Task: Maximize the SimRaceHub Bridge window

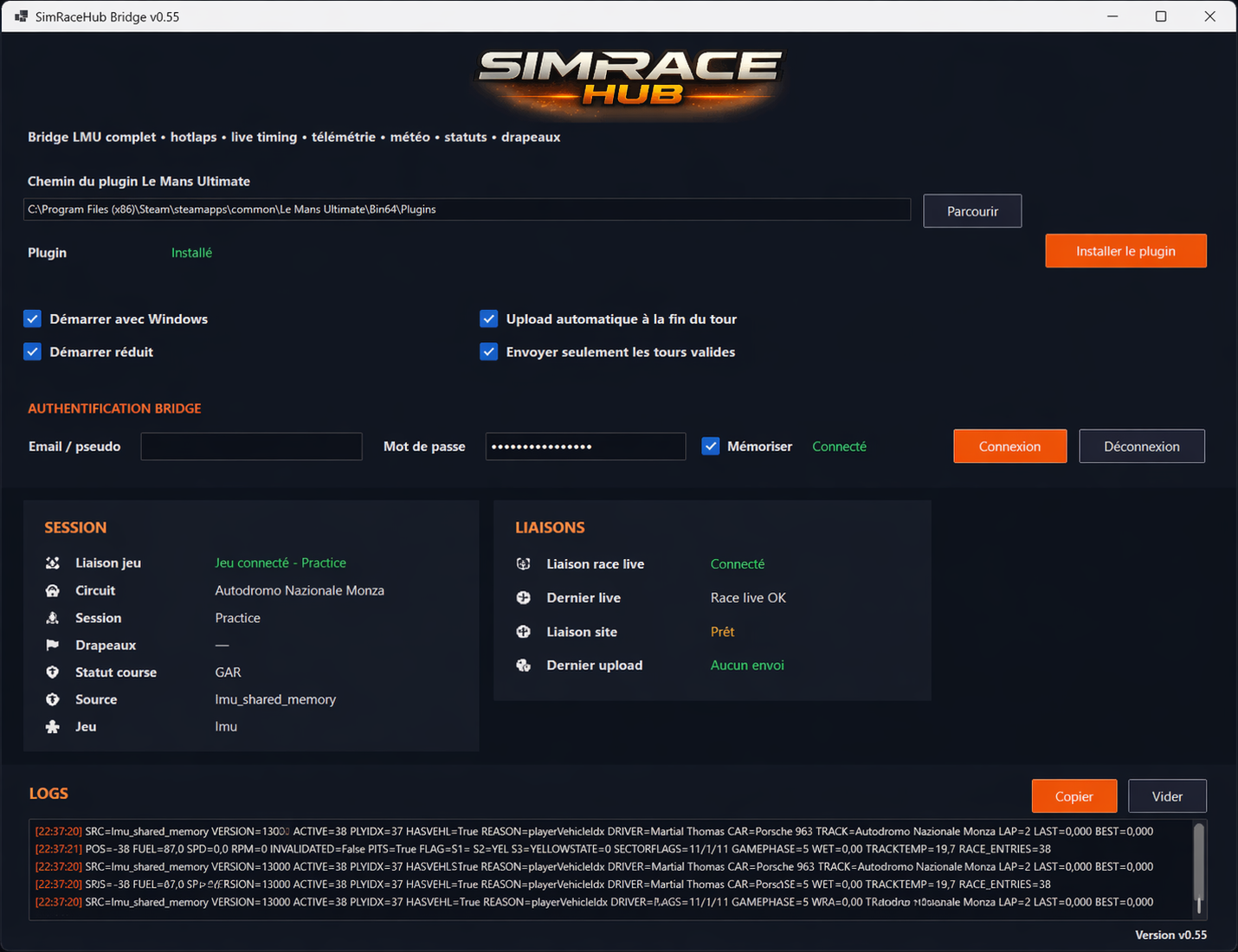Action: 1161,16
